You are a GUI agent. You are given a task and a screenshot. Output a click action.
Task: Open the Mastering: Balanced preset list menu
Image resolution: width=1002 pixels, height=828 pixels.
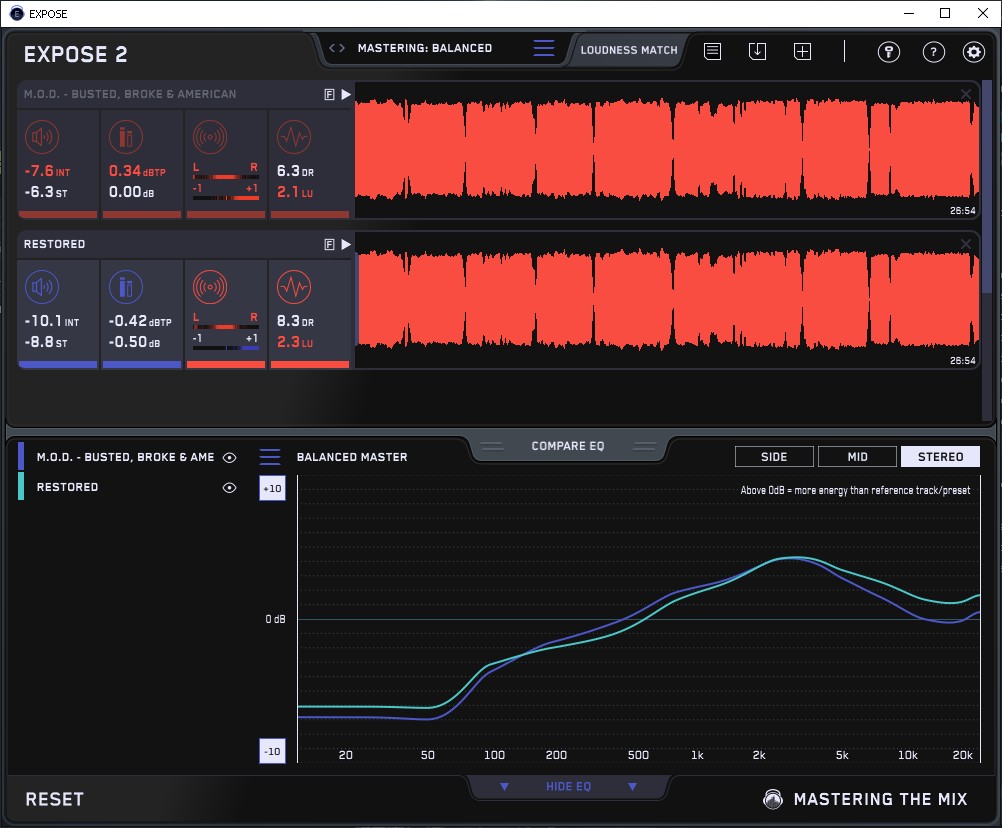pos(544,48)
